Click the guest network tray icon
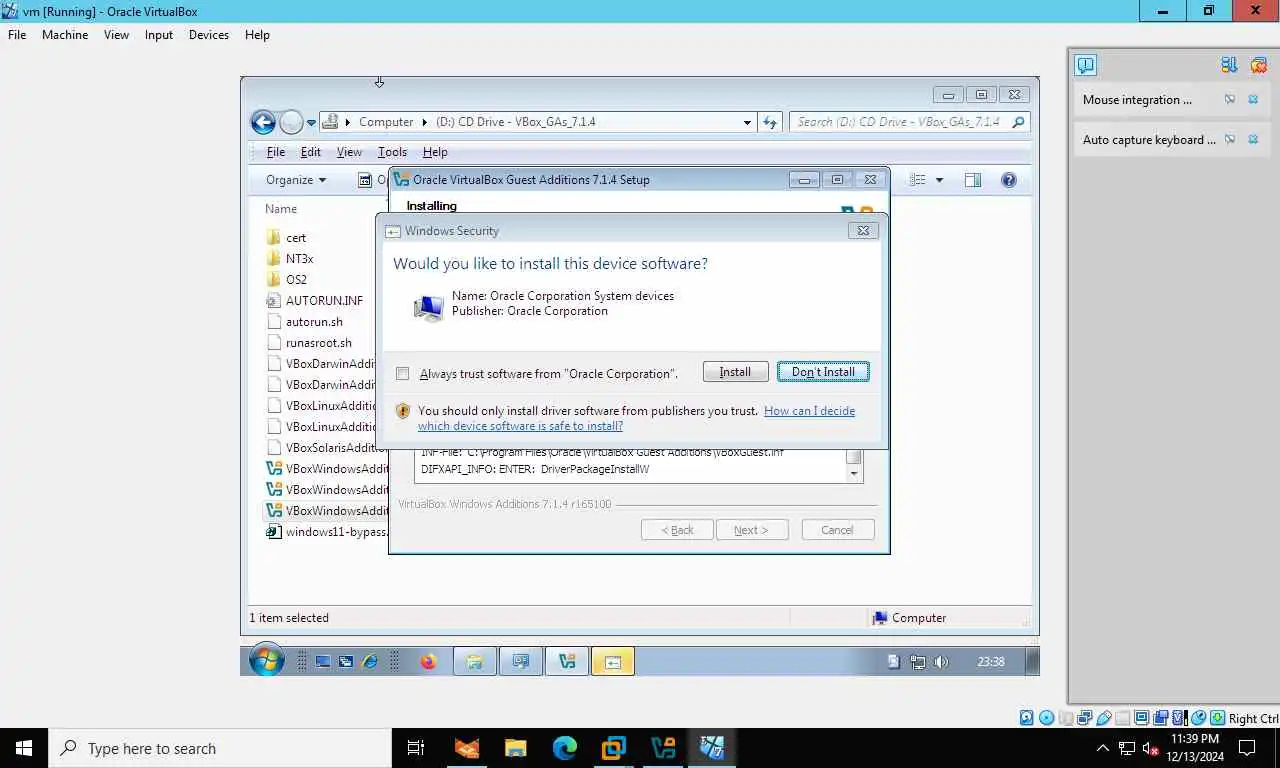This screenshot has height=768, width=1280. pos(917,661)
